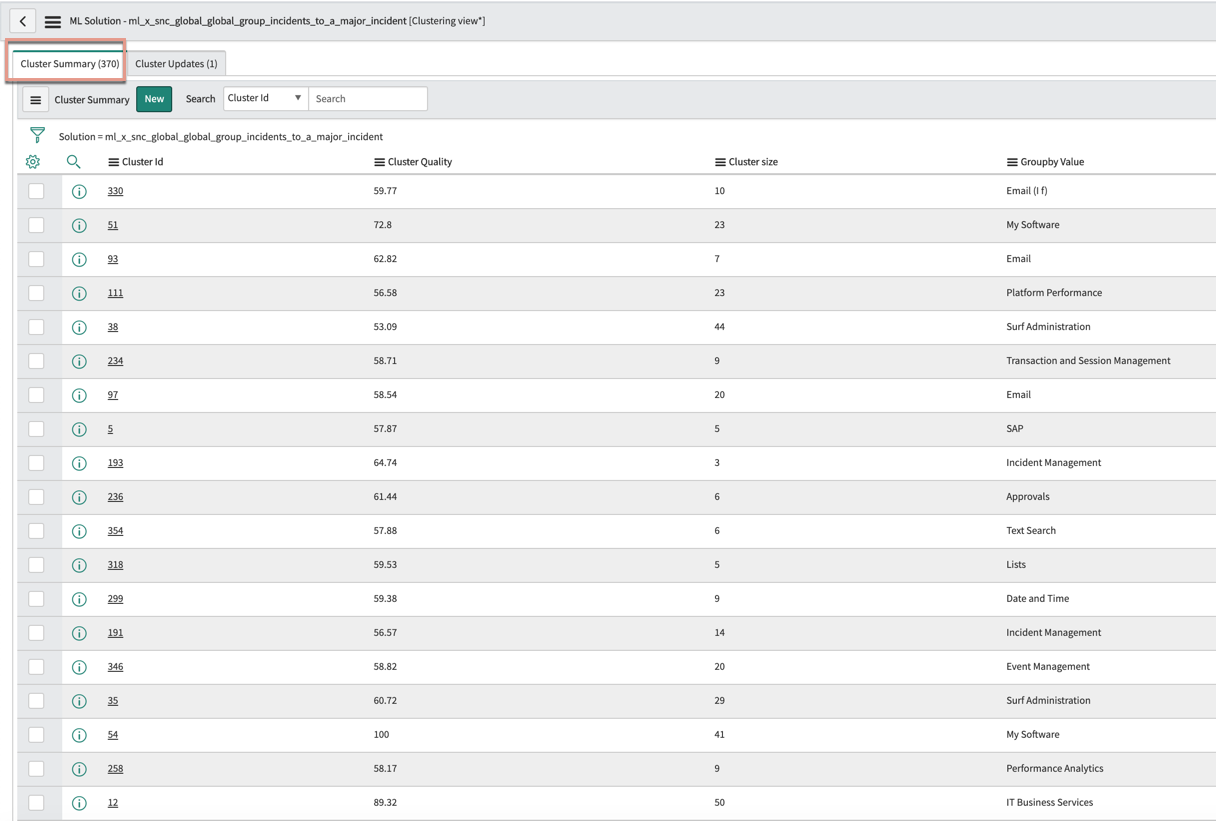Image resolution: width=1216 pixels, height=821 pixels.
Task: Click 'Text Search' groupby value
Action: click(x=1031, y=531)
